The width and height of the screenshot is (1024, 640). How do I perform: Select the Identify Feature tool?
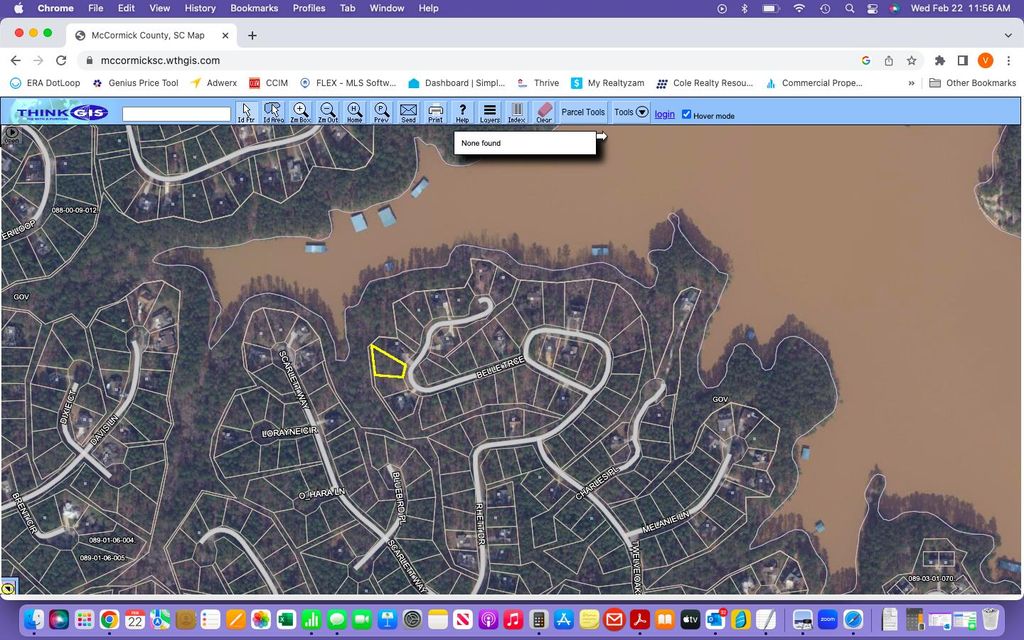pyautogui.click(x=246, y=112)
